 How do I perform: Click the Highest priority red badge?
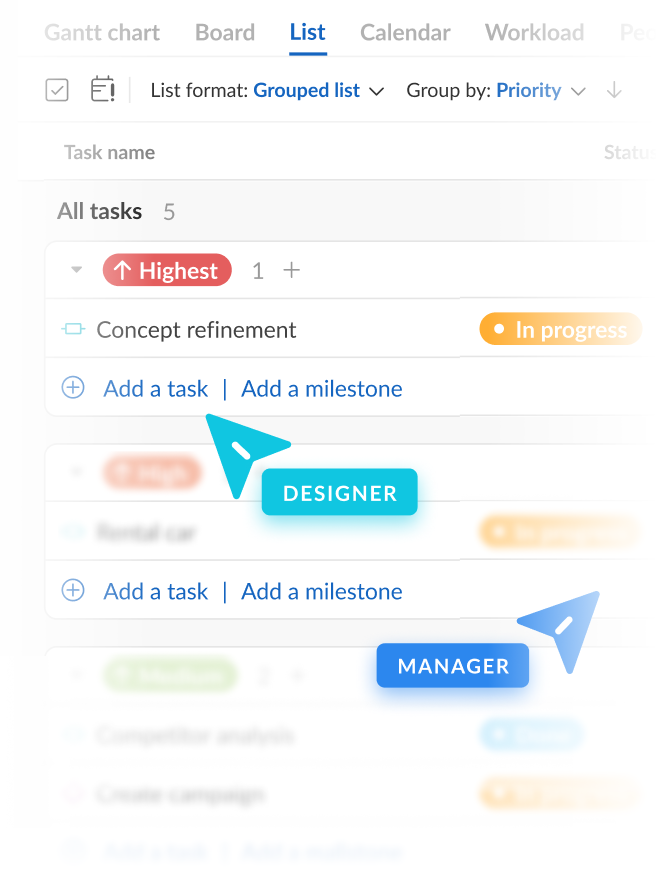coord(167,270)
